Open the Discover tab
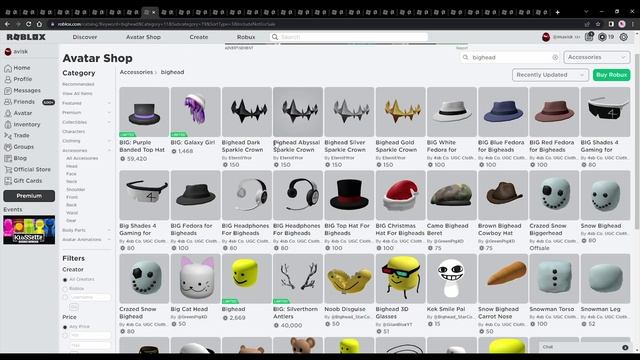Screen dimensions: 640x360 (85, 37)
